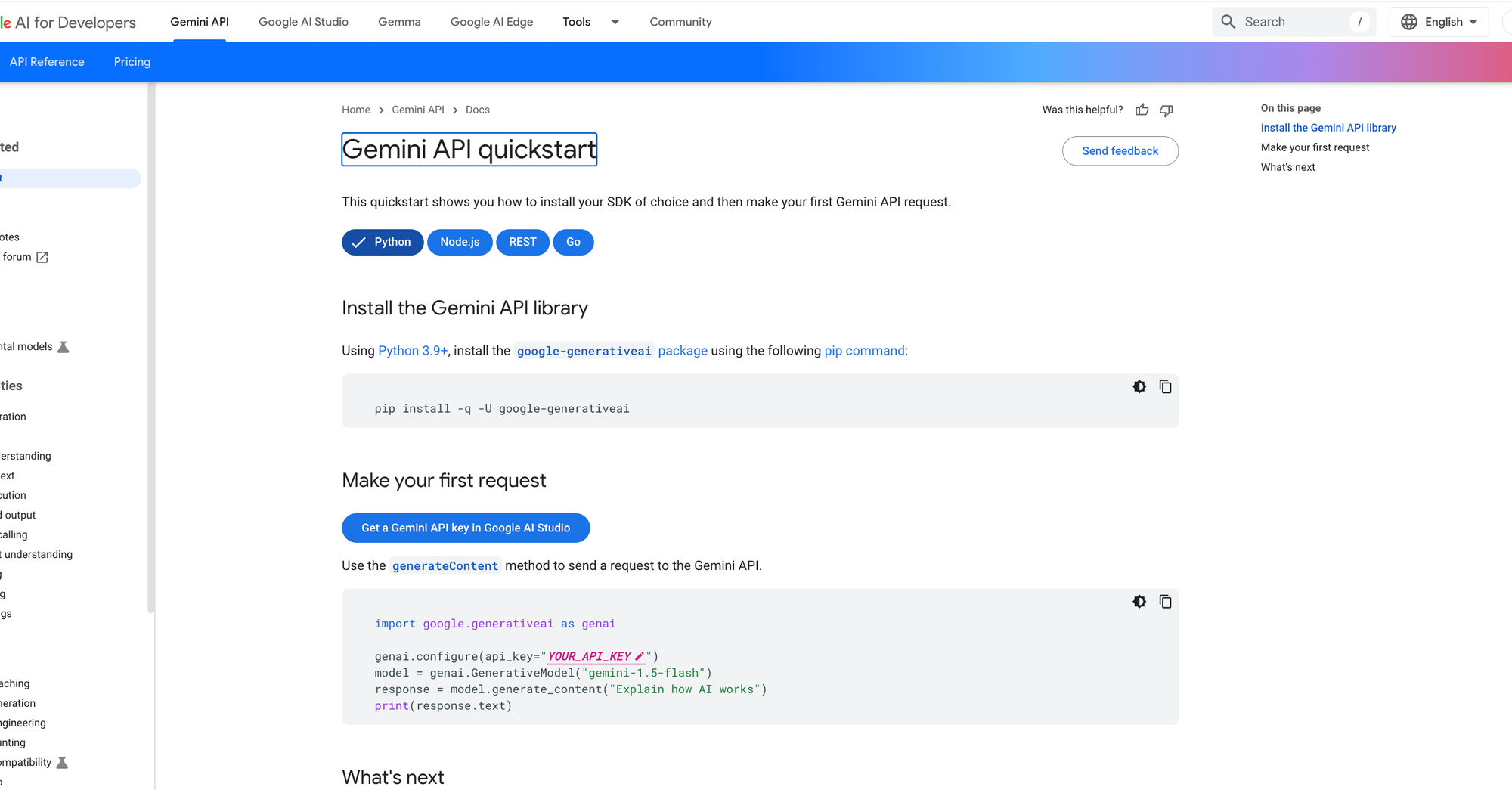
Task: Click the Send feedback button
Action: pos(1120,151)
